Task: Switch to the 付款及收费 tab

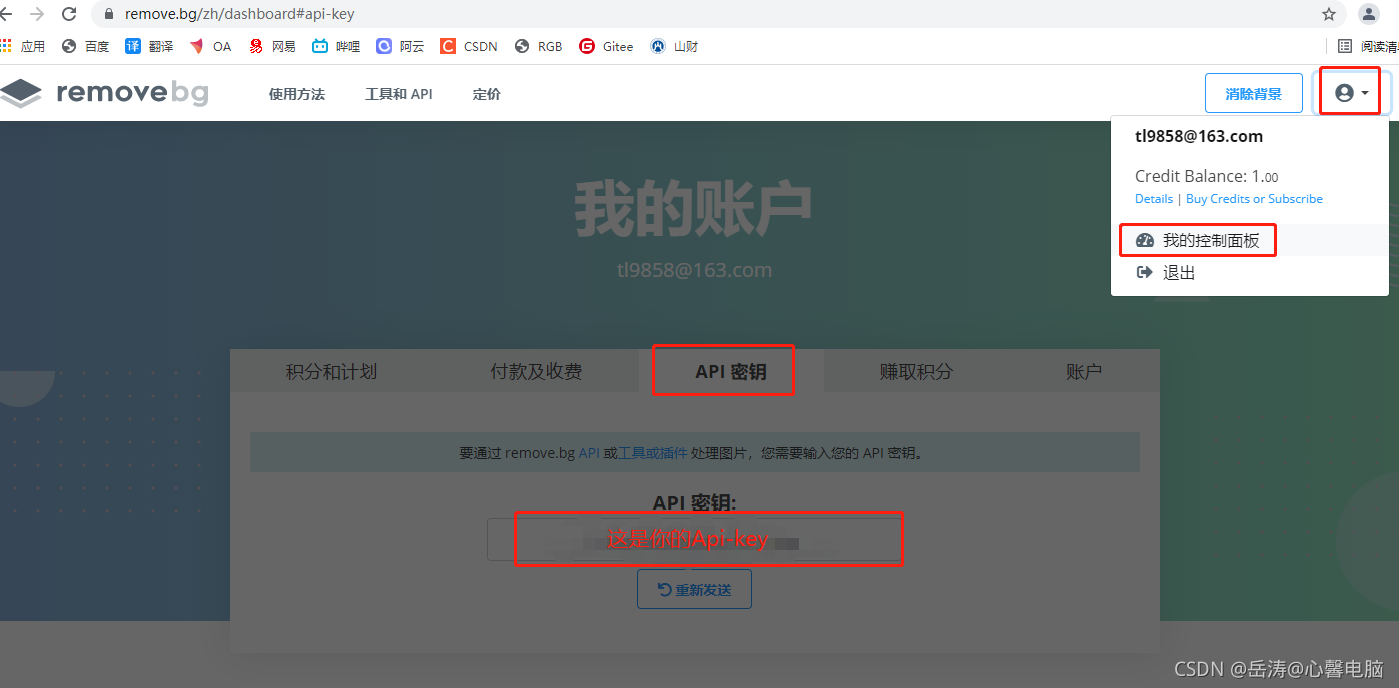Action: 536,372
